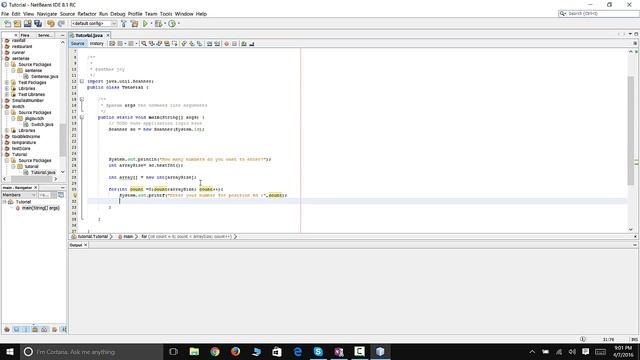
Task: Click the Comment lines editor icon
Action: click(244, 44)
